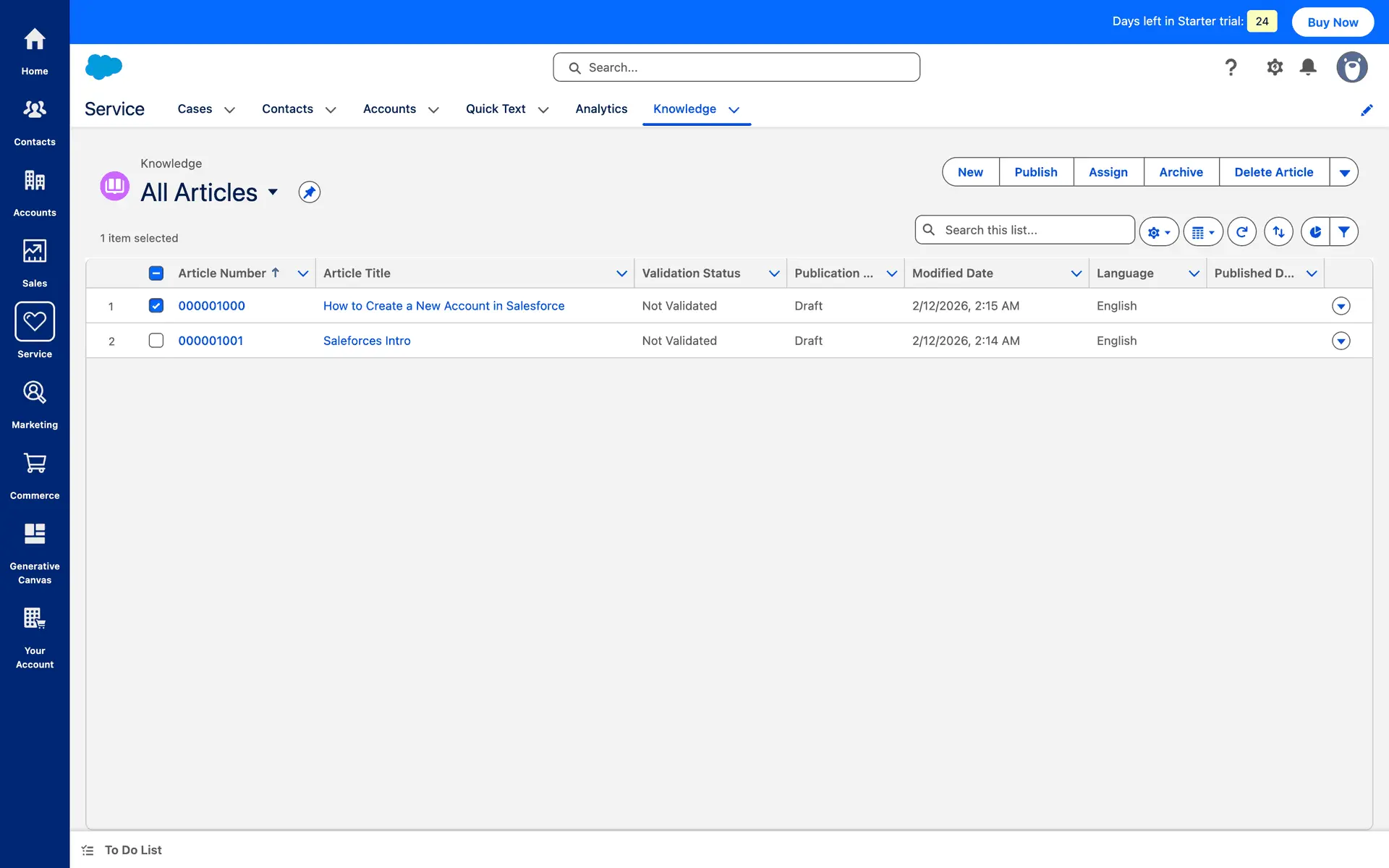Open the charts panel icon
Viewport: 1389px width, 868px height.
1315,232
